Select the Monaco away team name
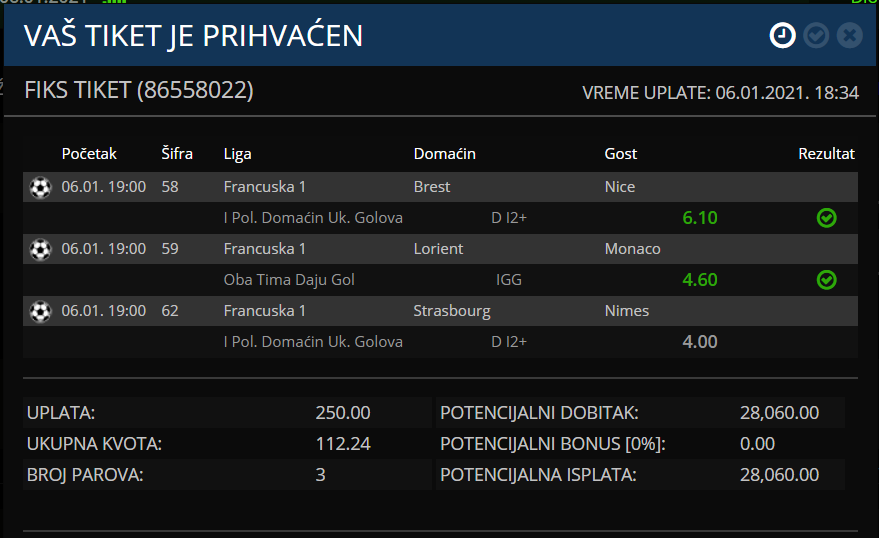 click(x=632, y=249)
